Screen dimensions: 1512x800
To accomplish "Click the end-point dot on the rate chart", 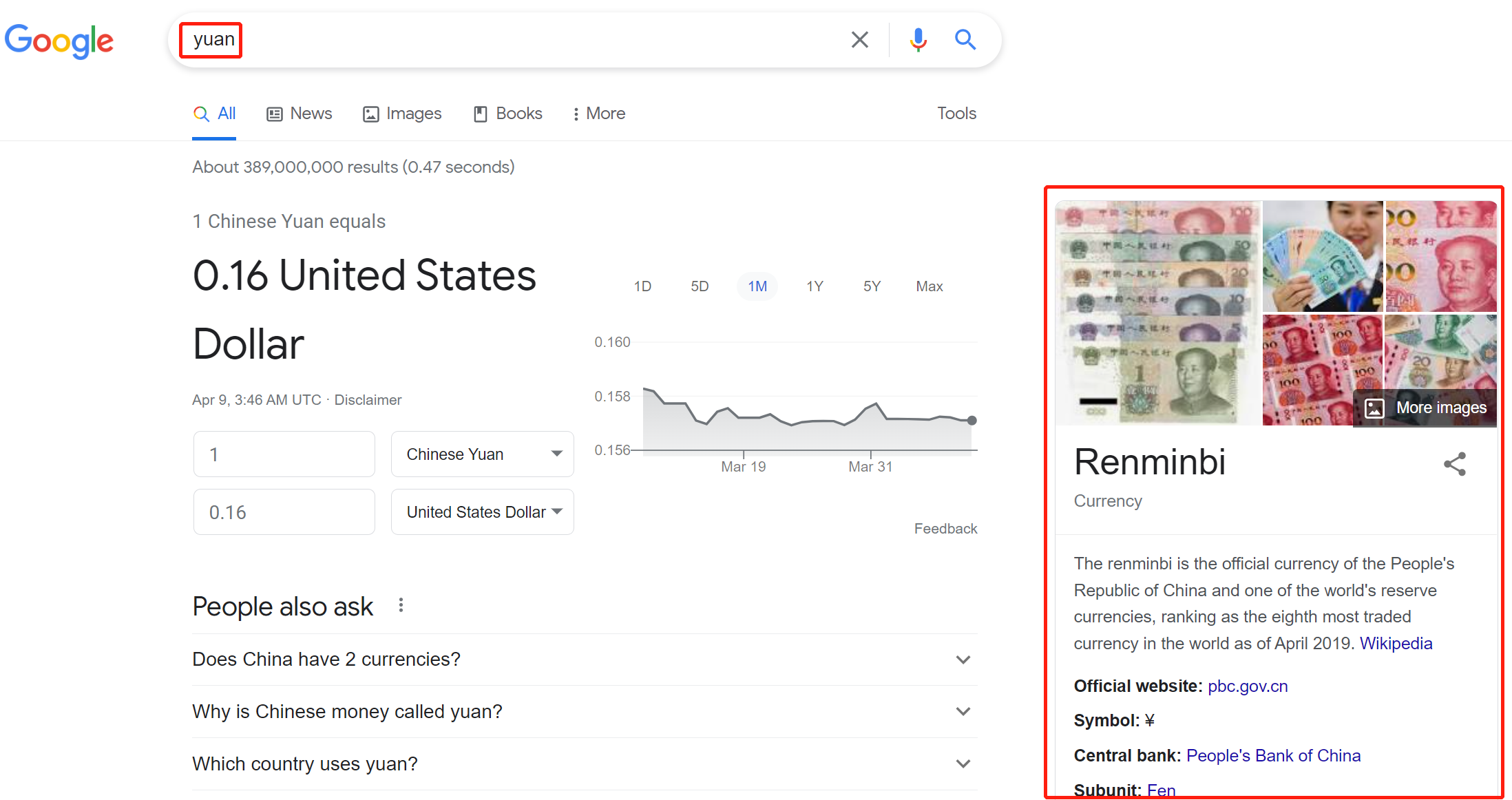I will click(972, 420).
